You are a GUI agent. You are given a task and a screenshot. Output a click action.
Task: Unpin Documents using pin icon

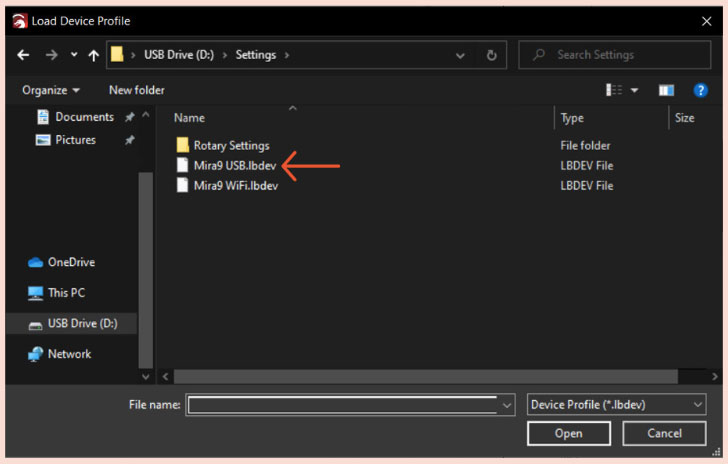pyautogui.click(x=130, y=117)
